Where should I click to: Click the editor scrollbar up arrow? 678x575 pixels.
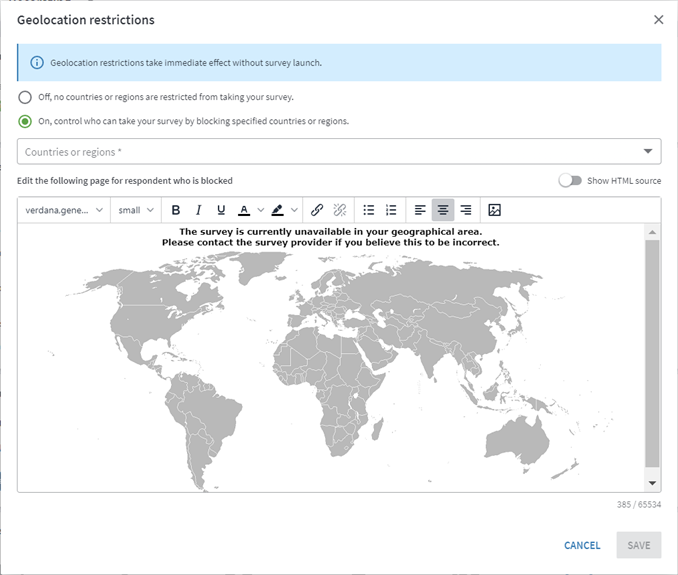652,232
